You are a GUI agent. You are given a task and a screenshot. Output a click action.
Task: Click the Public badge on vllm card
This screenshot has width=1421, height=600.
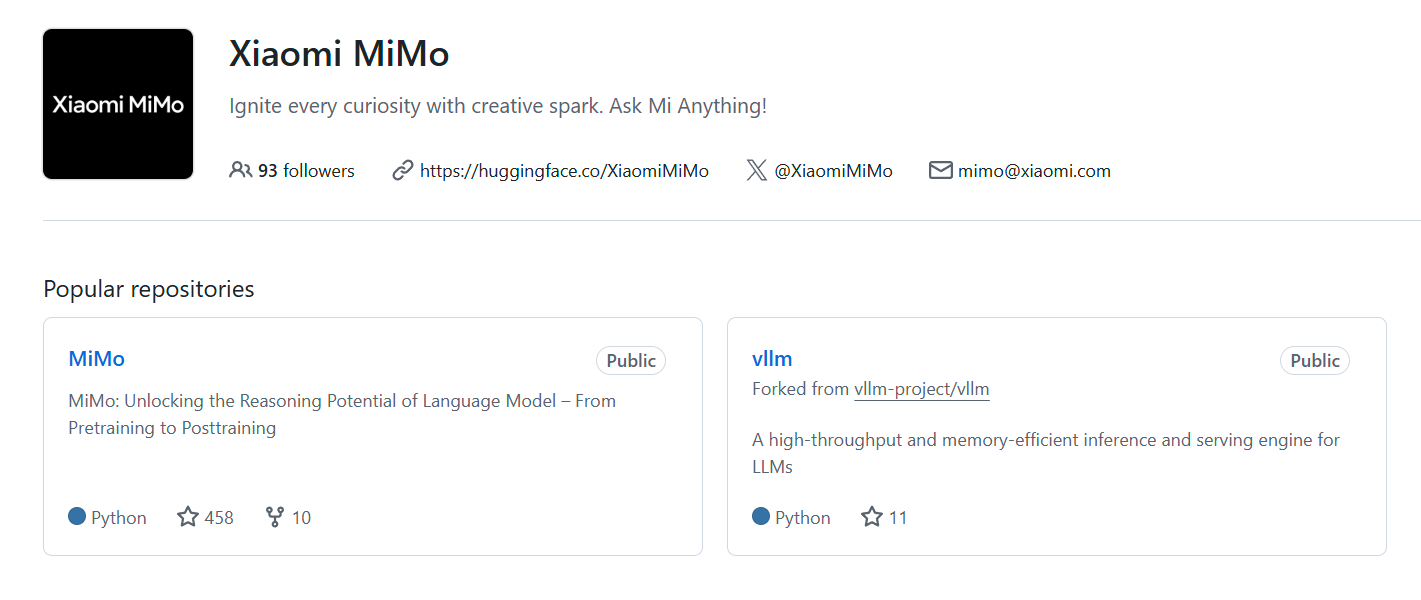[x=1315, y=361]
